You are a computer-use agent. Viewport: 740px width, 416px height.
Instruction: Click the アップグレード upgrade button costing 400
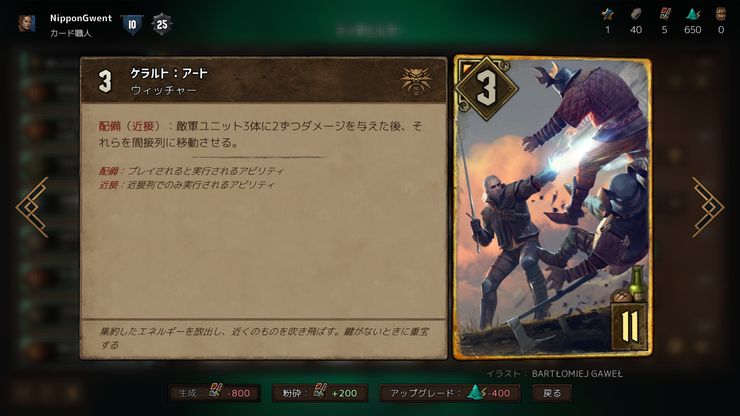coord(450,393)
